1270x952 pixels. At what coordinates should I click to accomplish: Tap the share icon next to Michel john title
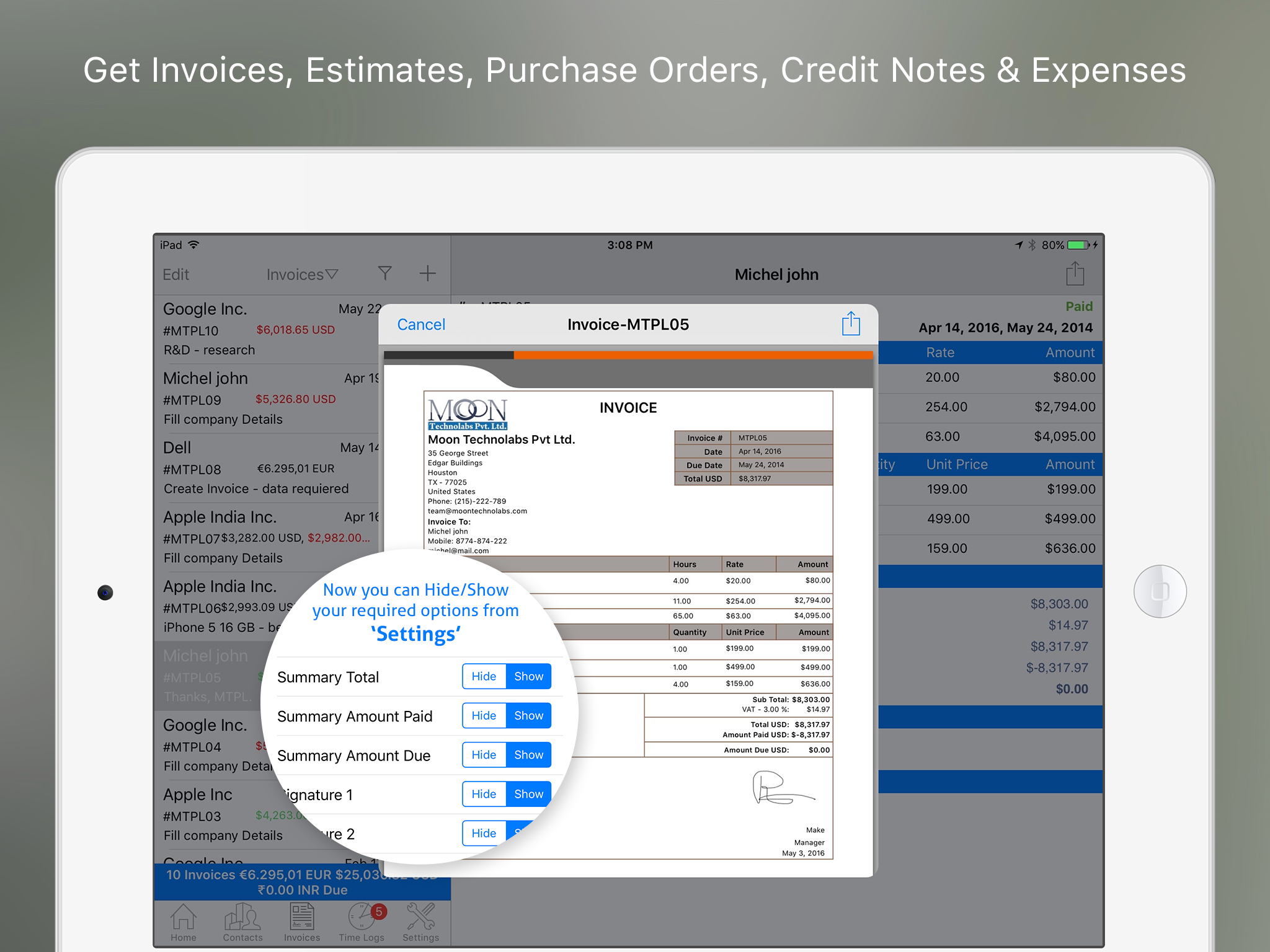click(x=1075, y=273)
